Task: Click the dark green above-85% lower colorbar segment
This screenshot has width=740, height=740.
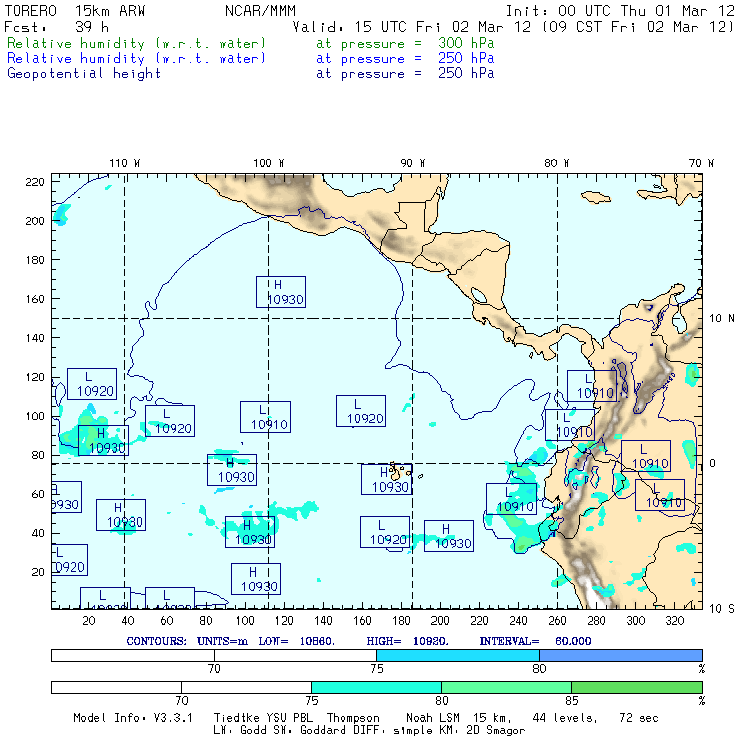Action: [637, 687]
